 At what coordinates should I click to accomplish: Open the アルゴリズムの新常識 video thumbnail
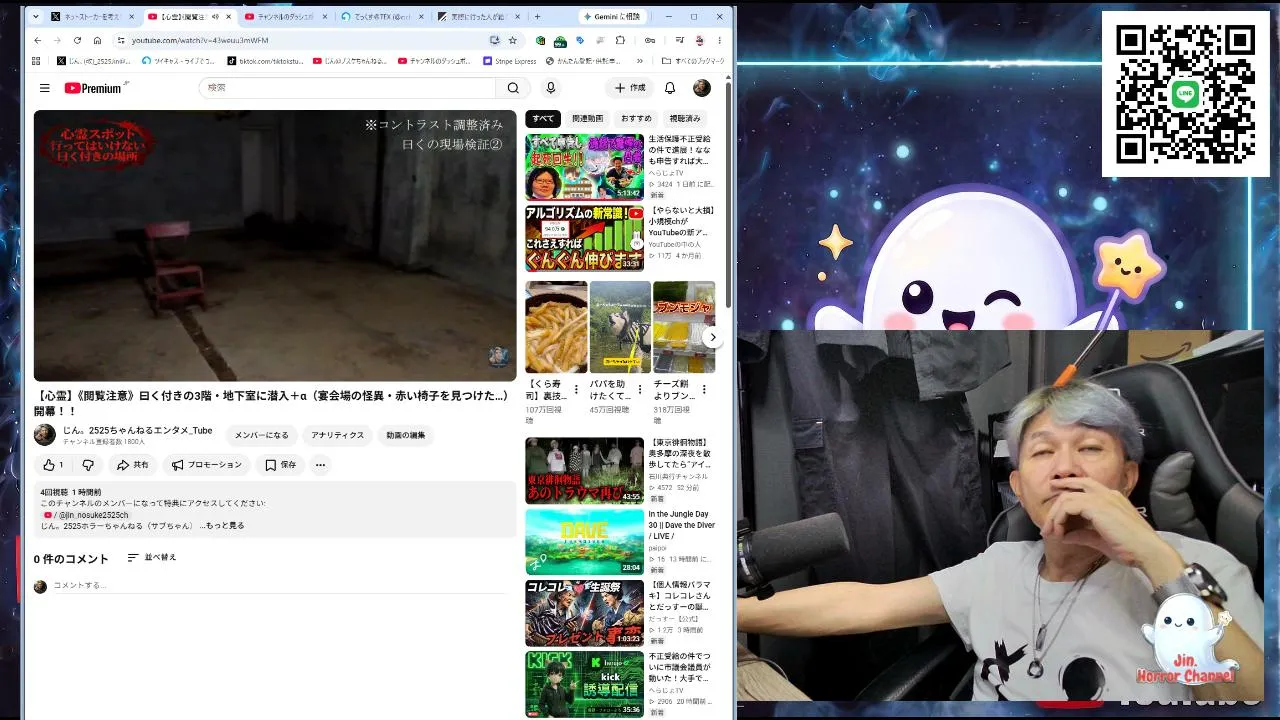pyautogui.click(x=585, y=238)
